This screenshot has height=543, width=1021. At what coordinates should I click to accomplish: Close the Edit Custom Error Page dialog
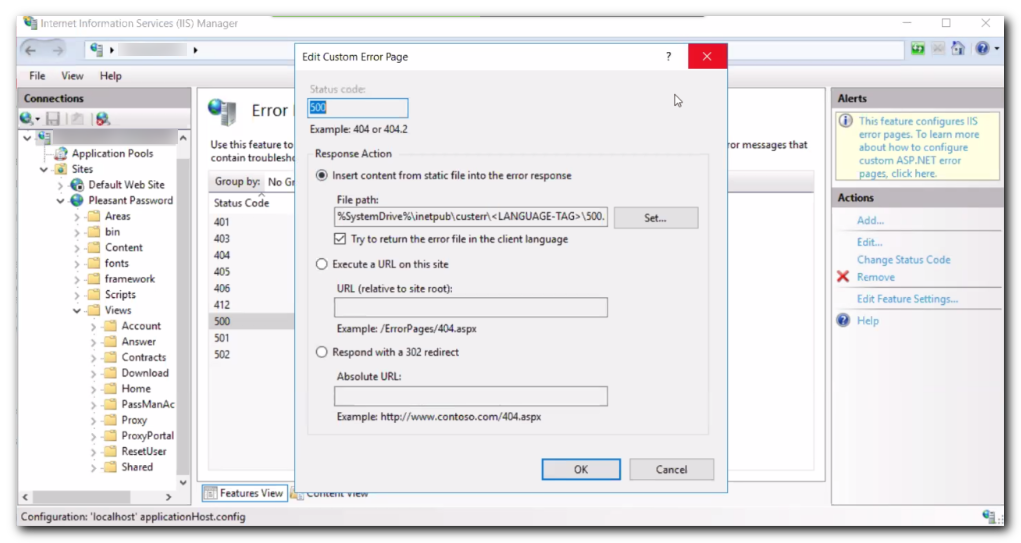point(707,57)
